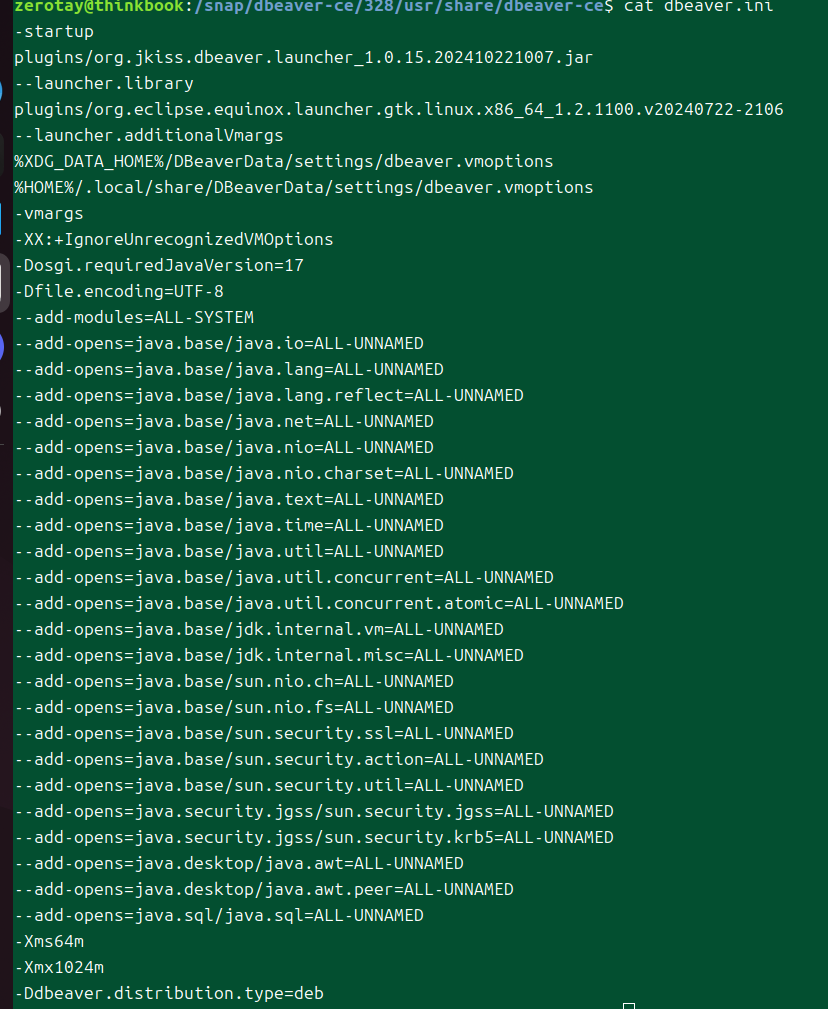Click the -Ddbeaver.distribution.type=deb line

tap(169, 993)
